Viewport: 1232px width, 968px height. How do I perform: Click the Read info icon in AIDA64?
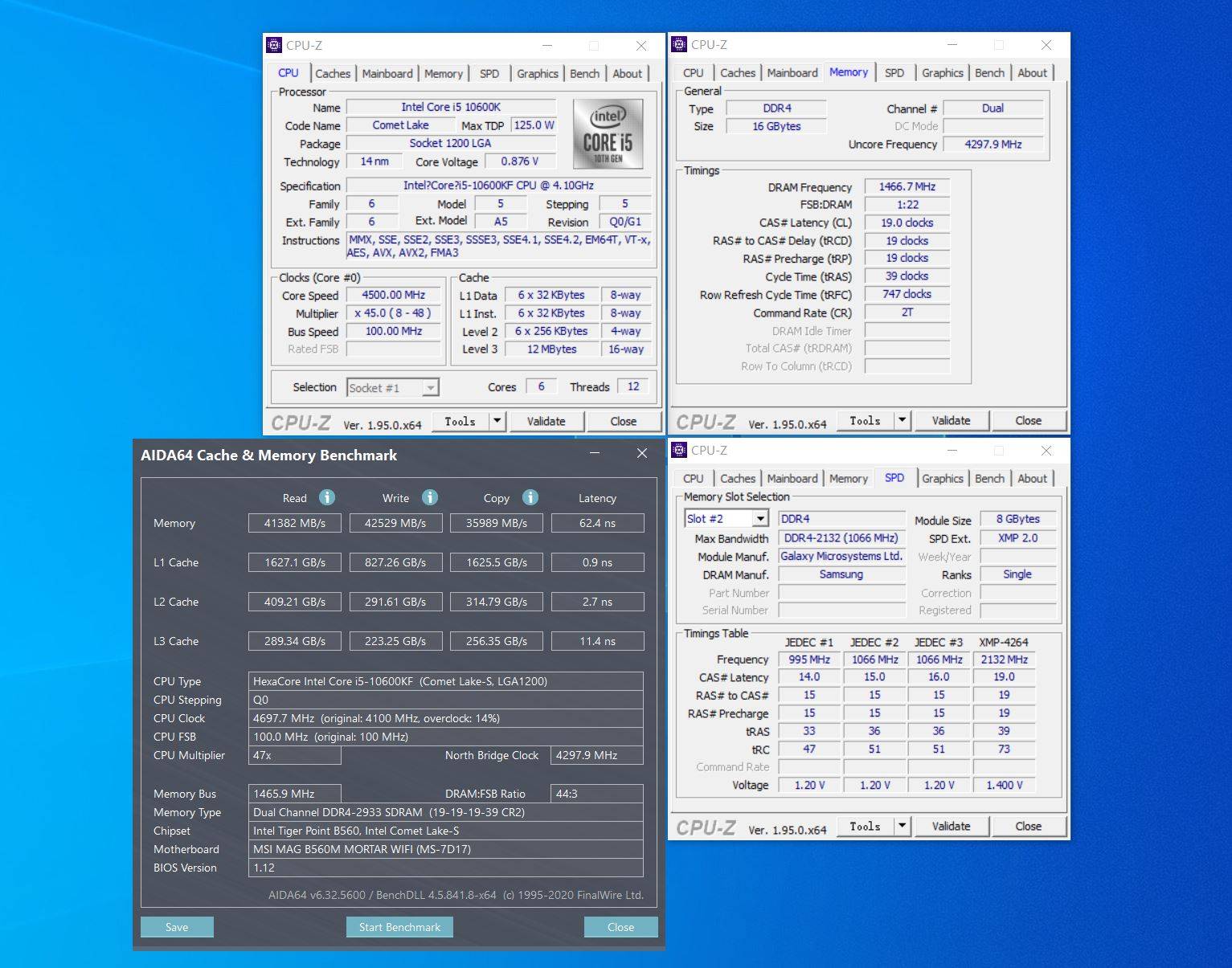click(x=327, y=497)
